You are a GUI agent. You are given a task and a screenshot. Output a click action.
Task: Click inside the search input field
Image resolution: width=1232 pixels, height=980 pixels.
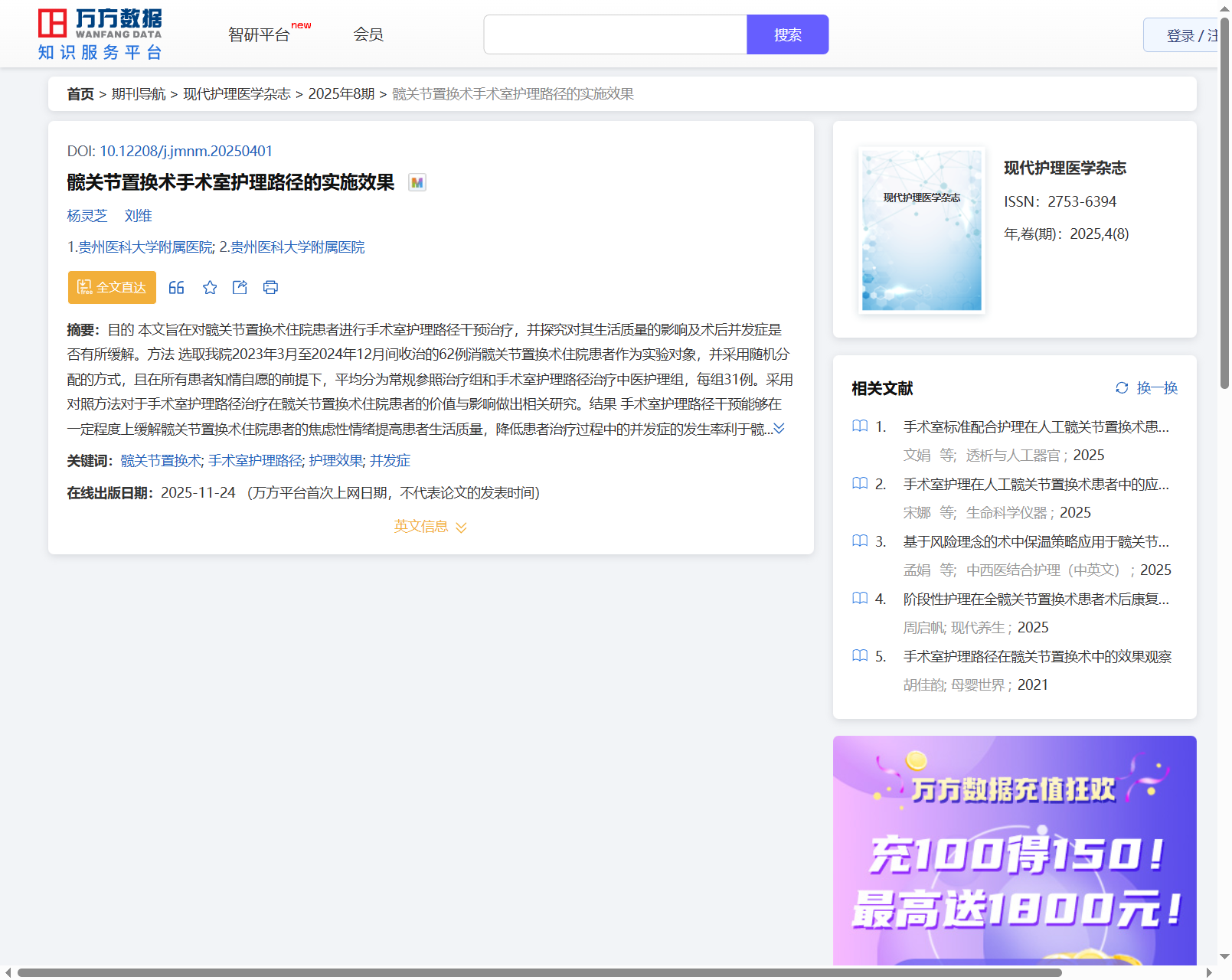pyautogui.click(x=615, y=34)
